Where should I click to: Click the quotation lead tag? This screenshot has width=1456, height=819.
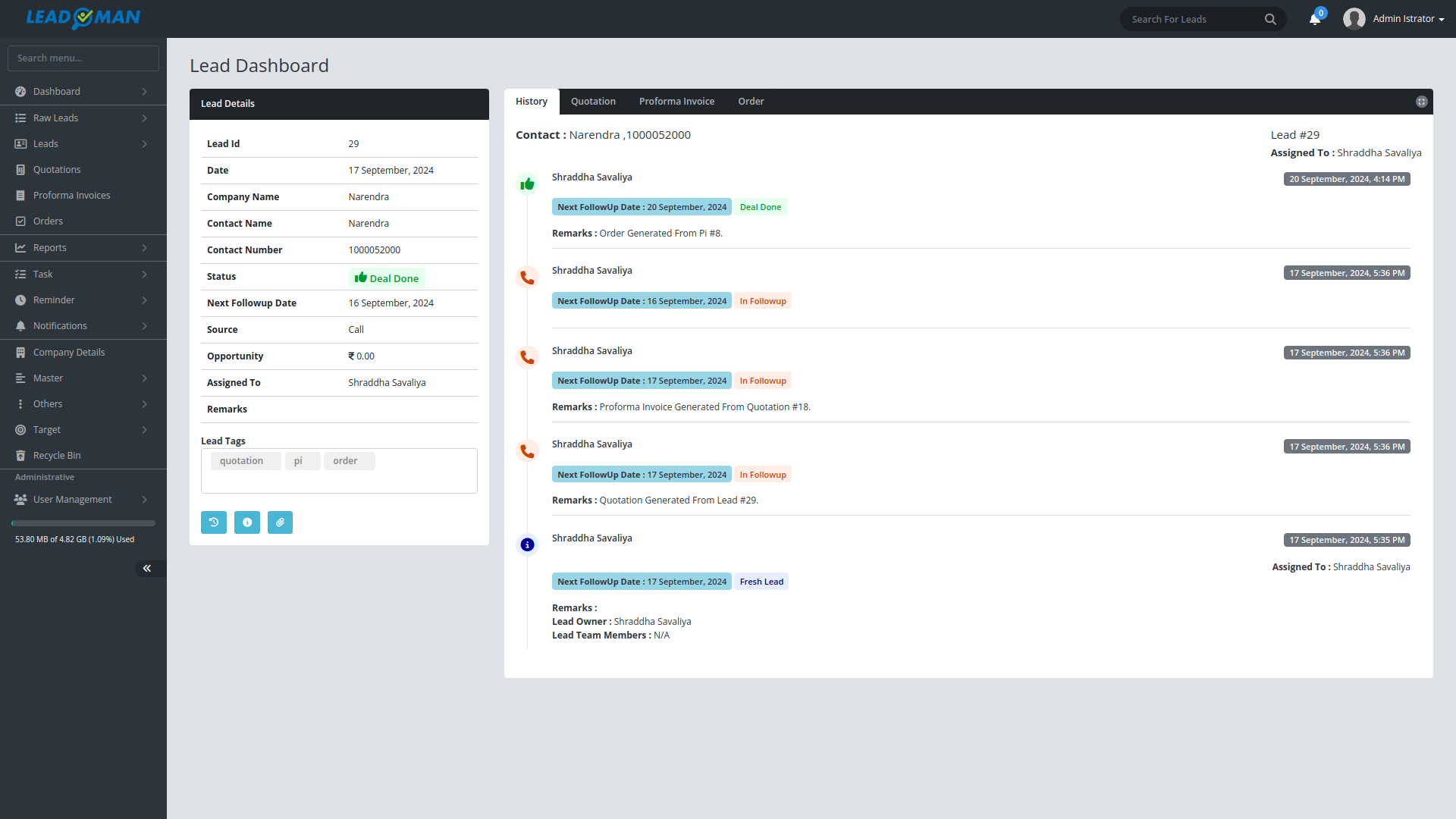[242, 461]
